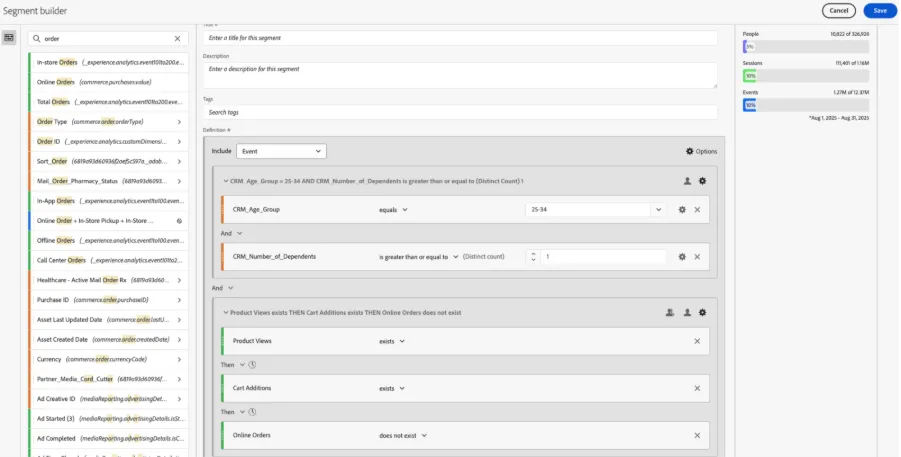
Task: Select the Ad Started (3) metric
Action: tap(109, 418)
